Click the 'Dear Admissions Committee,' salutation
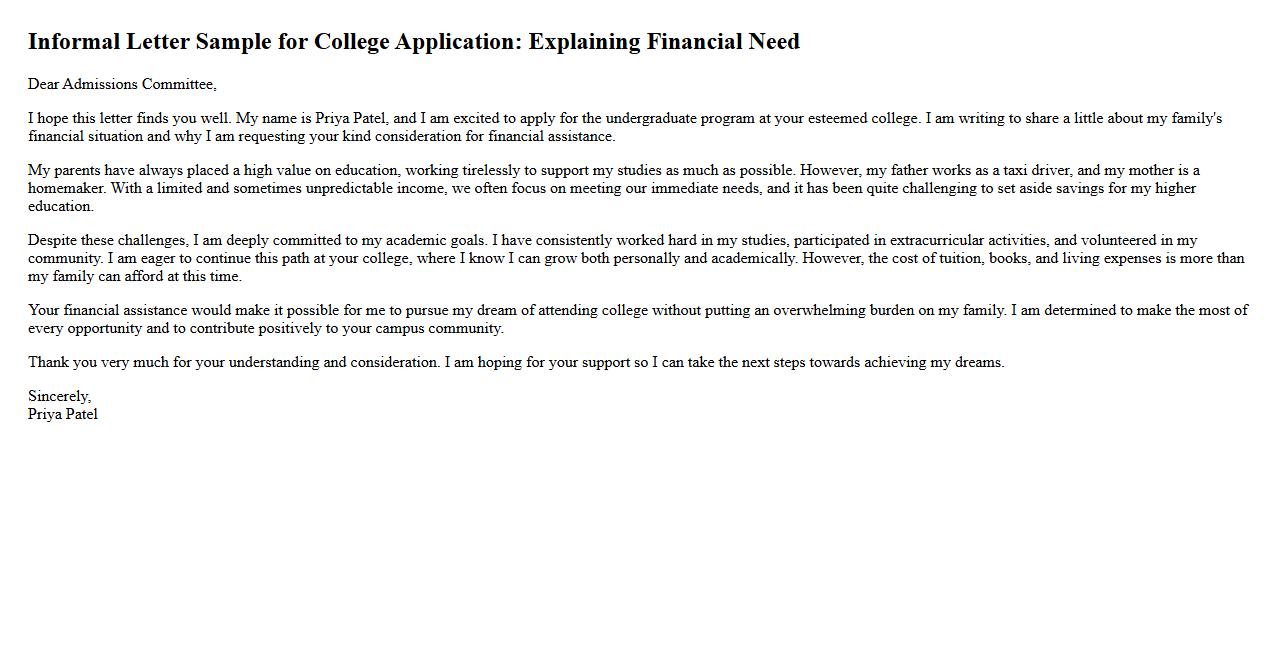1278x650 pixels. point(122,84)
